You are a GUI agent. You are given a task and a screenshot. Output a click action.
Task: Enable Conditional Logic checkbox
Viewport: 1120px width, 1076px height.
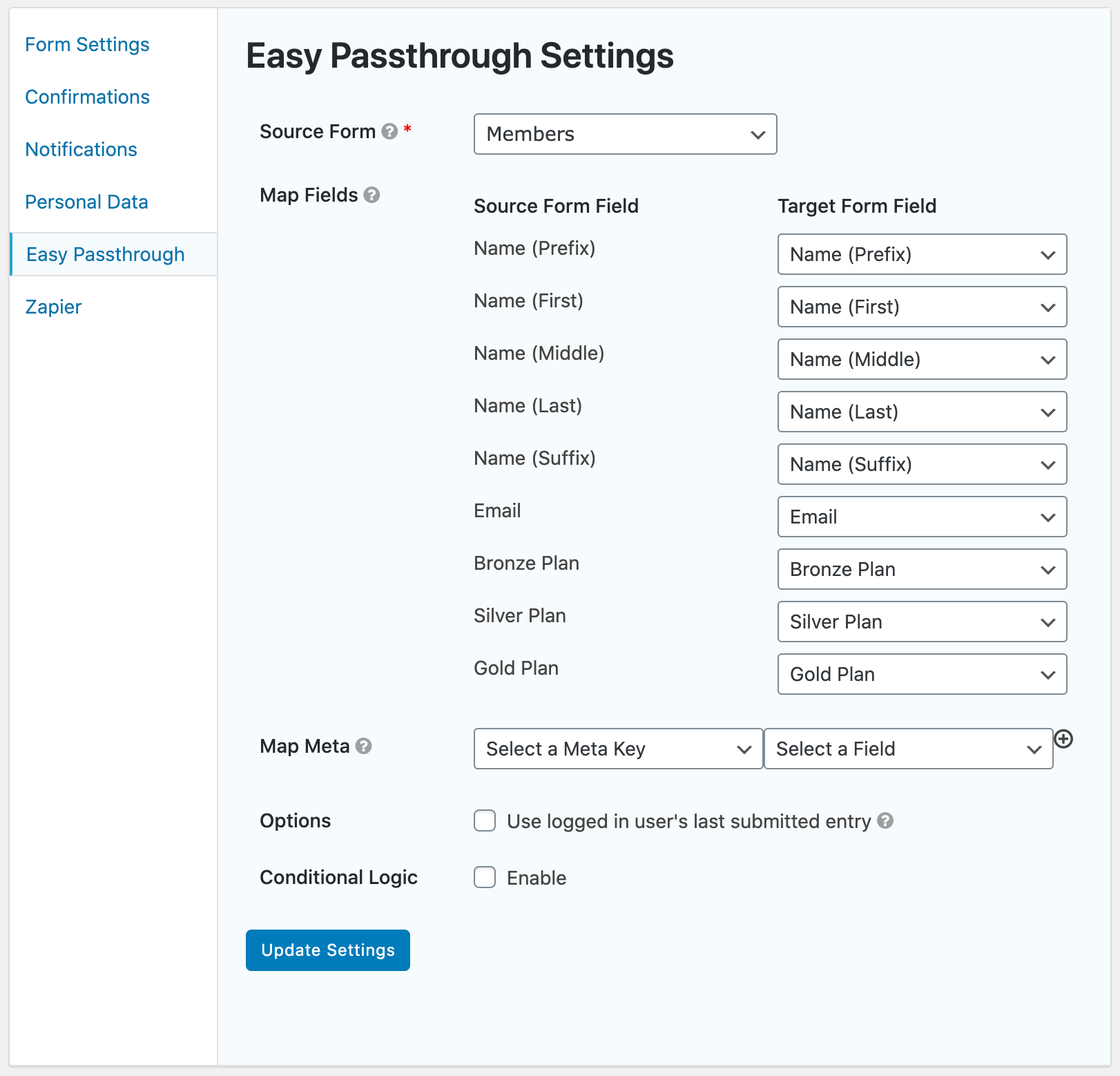pyautogui.click(x=485, y=878)
